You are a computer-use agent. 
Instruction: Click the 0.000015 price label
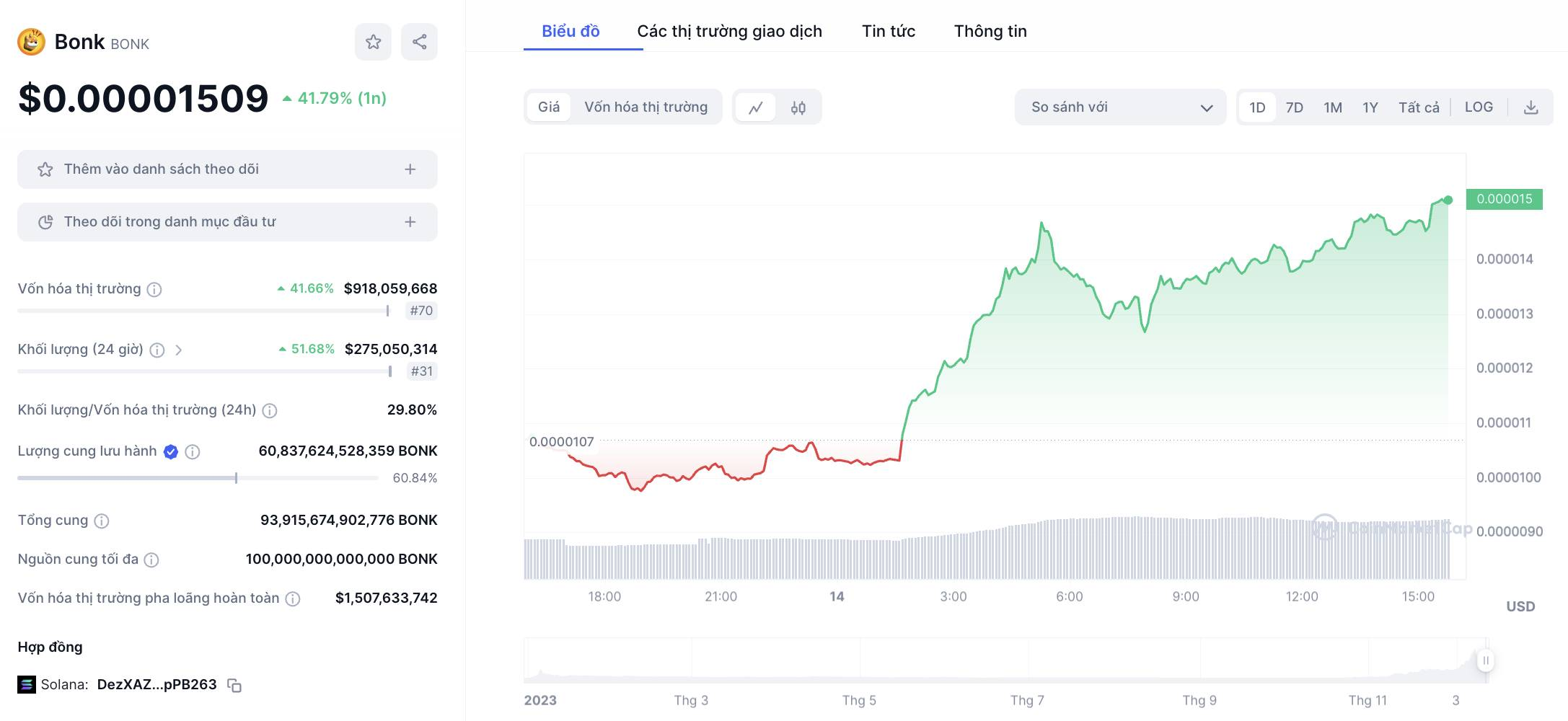1505,199
